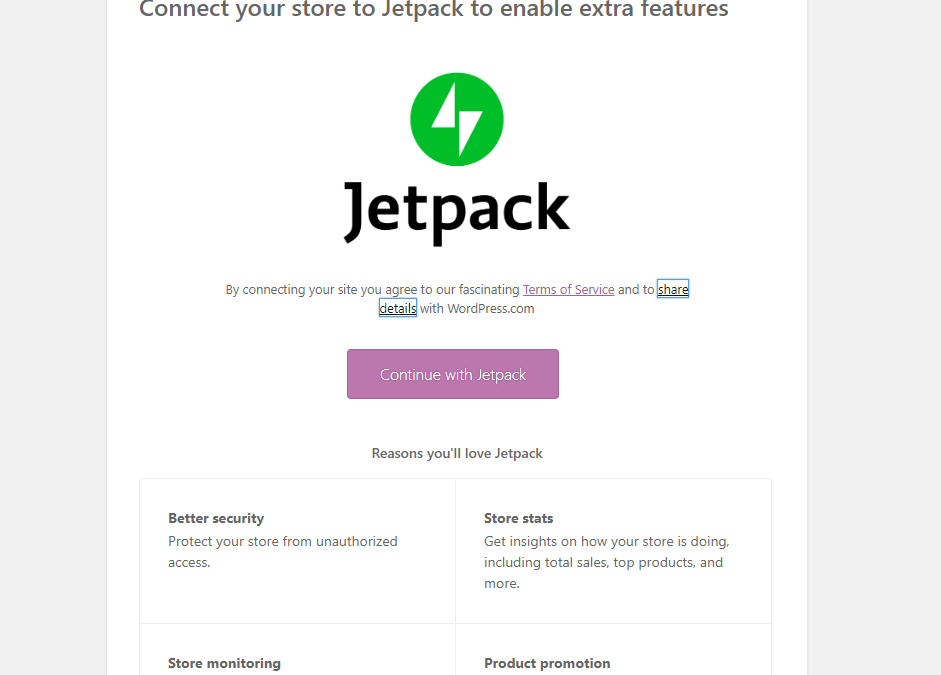Click the green Jetpack lightning bolt logo
This screenshot has width=941, height=675.
(x=457, y=119)
